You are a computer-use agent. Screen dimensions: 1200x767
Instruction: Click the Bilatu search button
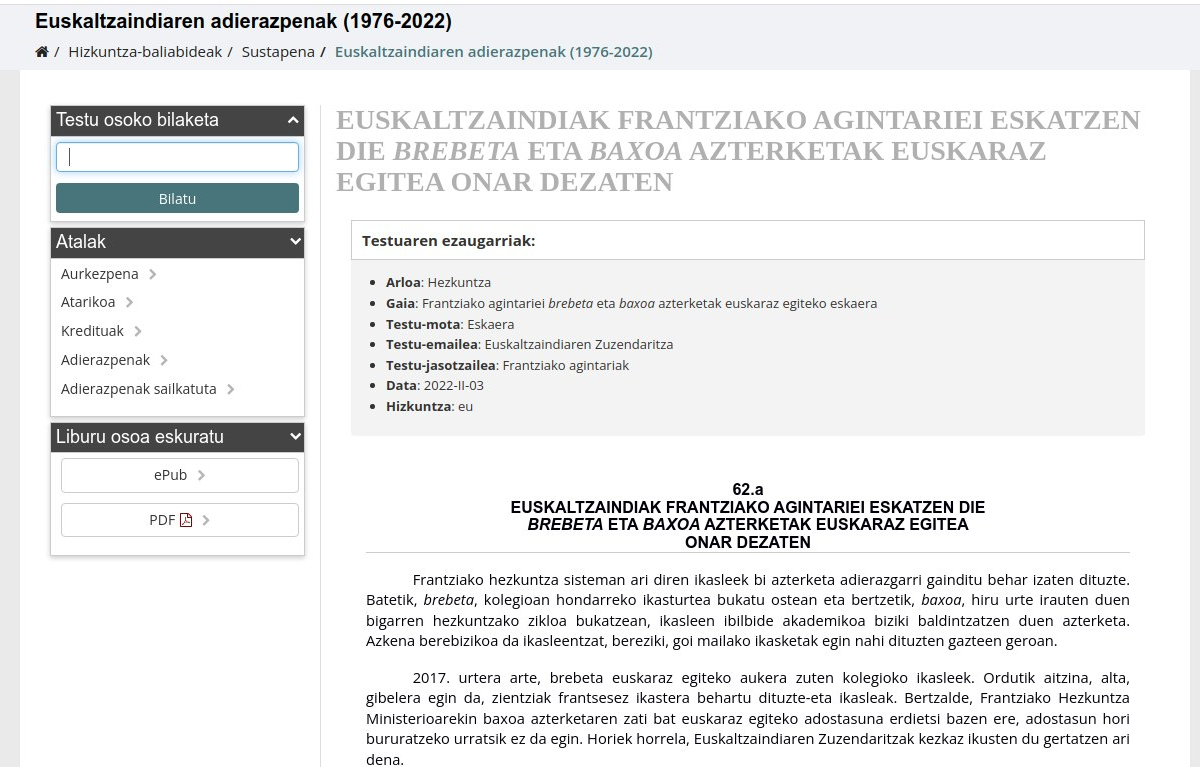(177, 198)
